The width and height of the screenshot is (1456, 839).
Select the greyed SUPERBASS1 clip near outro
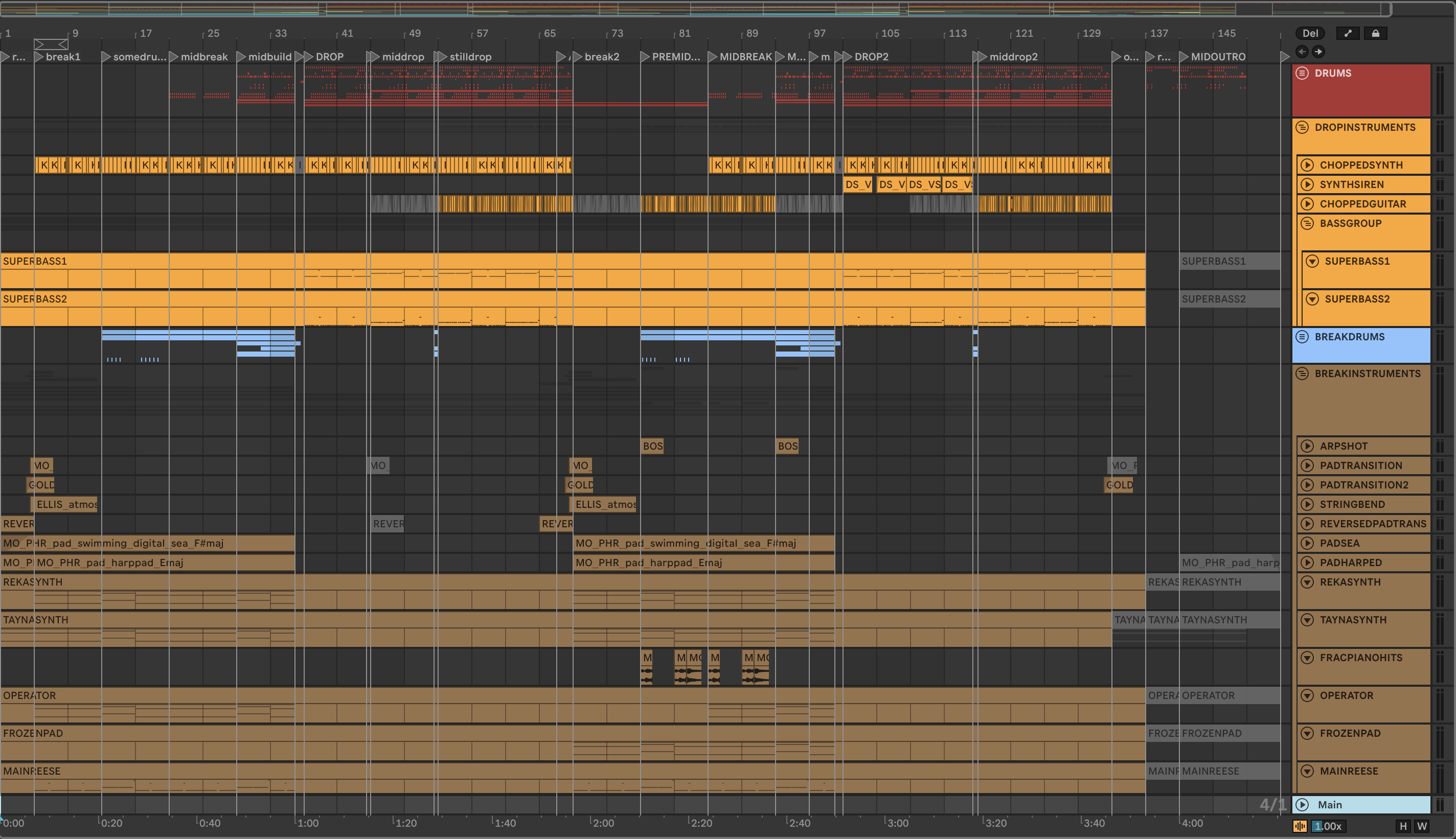click(1230, 262)
